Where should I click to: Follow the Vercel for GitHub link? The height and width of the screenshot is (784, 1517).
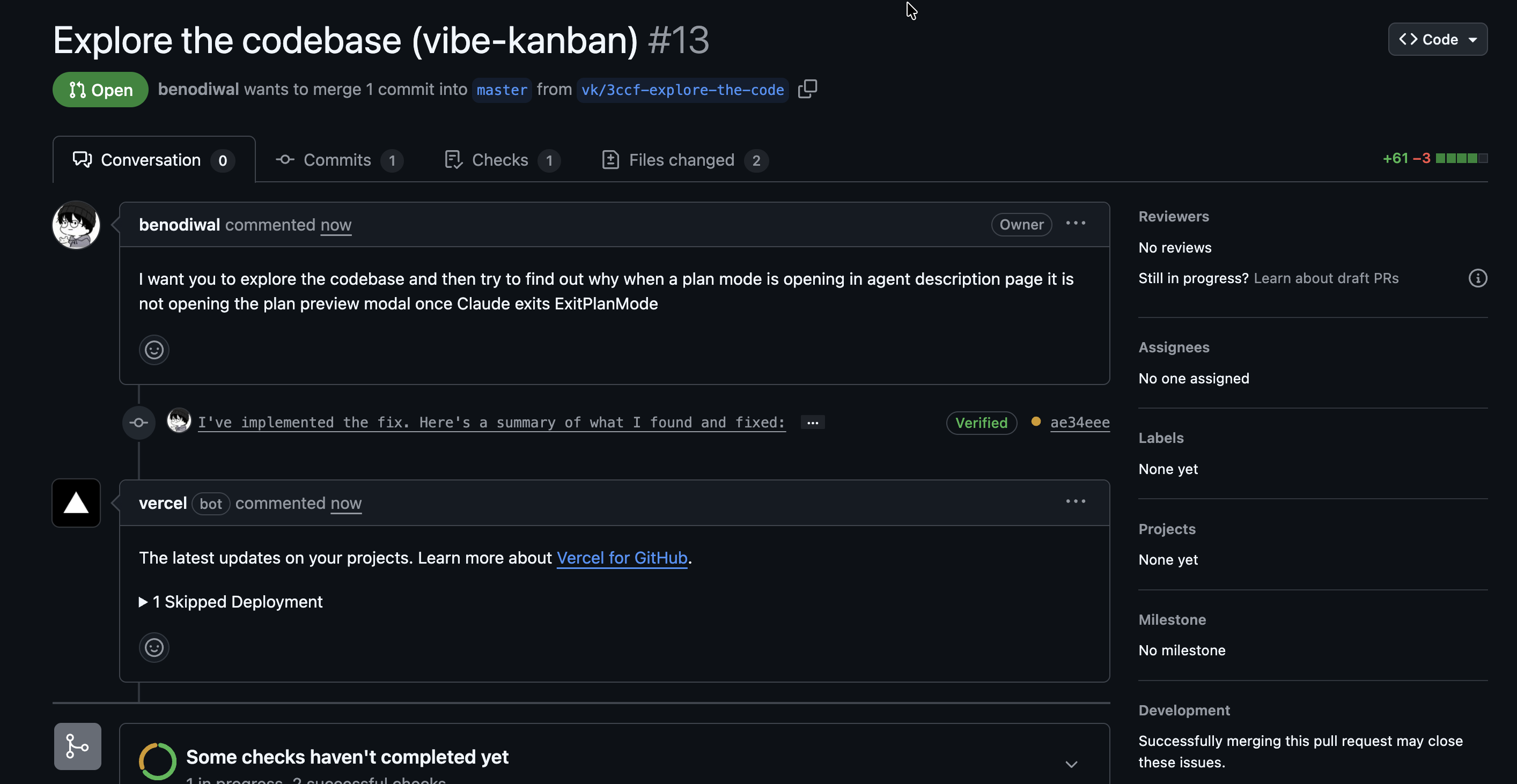[622, 558]
